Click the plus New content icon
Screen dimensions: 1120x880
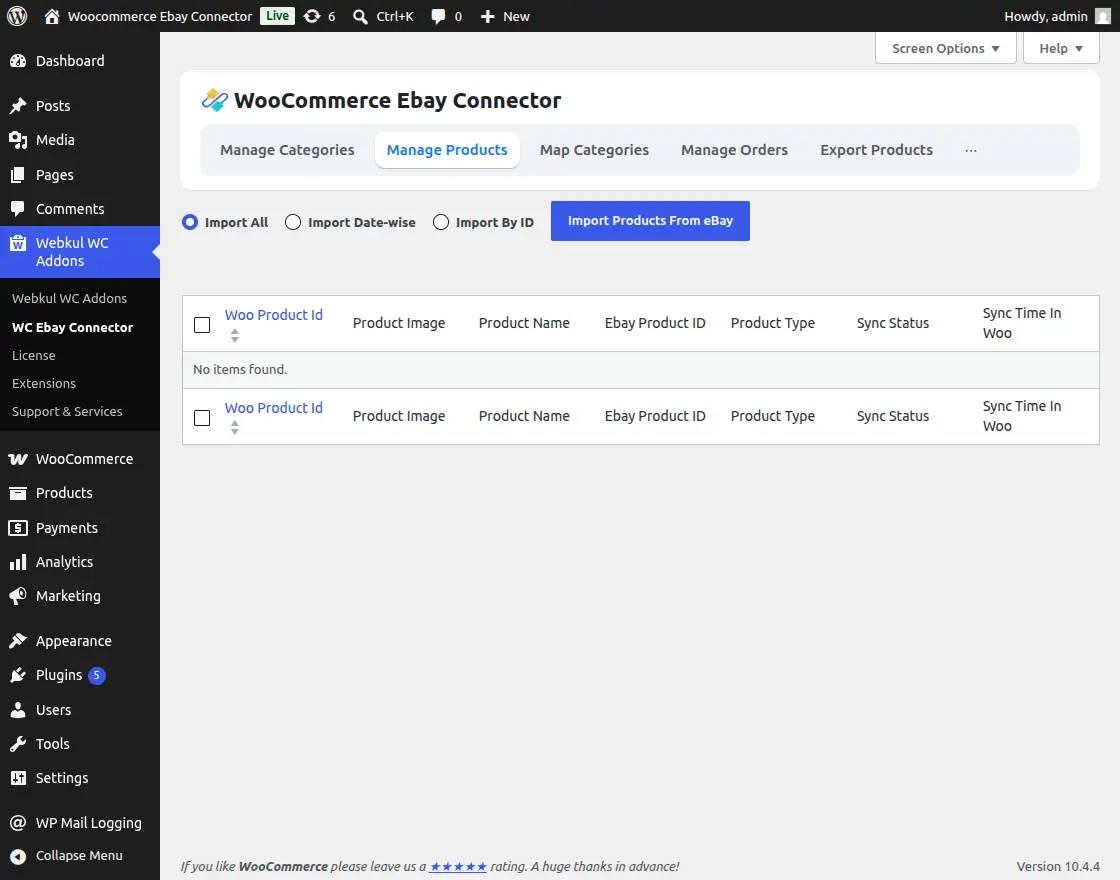[x=487, y=16]
